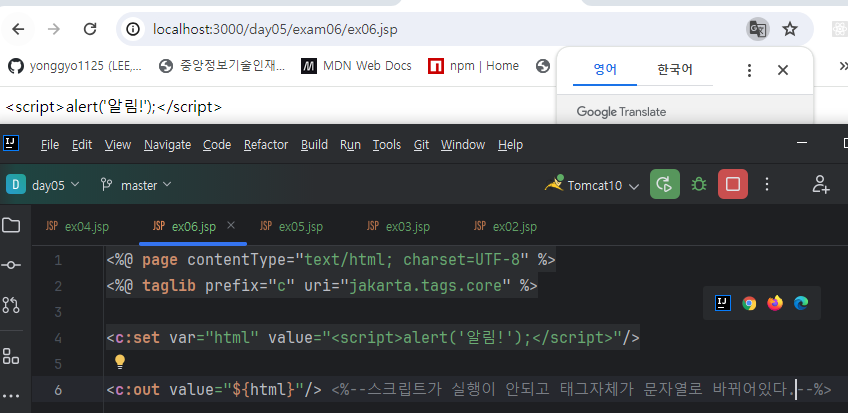The height and width of the screenshot is (413, 848).
Task: Expand the master branch dropdown
Action: coord(136,185)
